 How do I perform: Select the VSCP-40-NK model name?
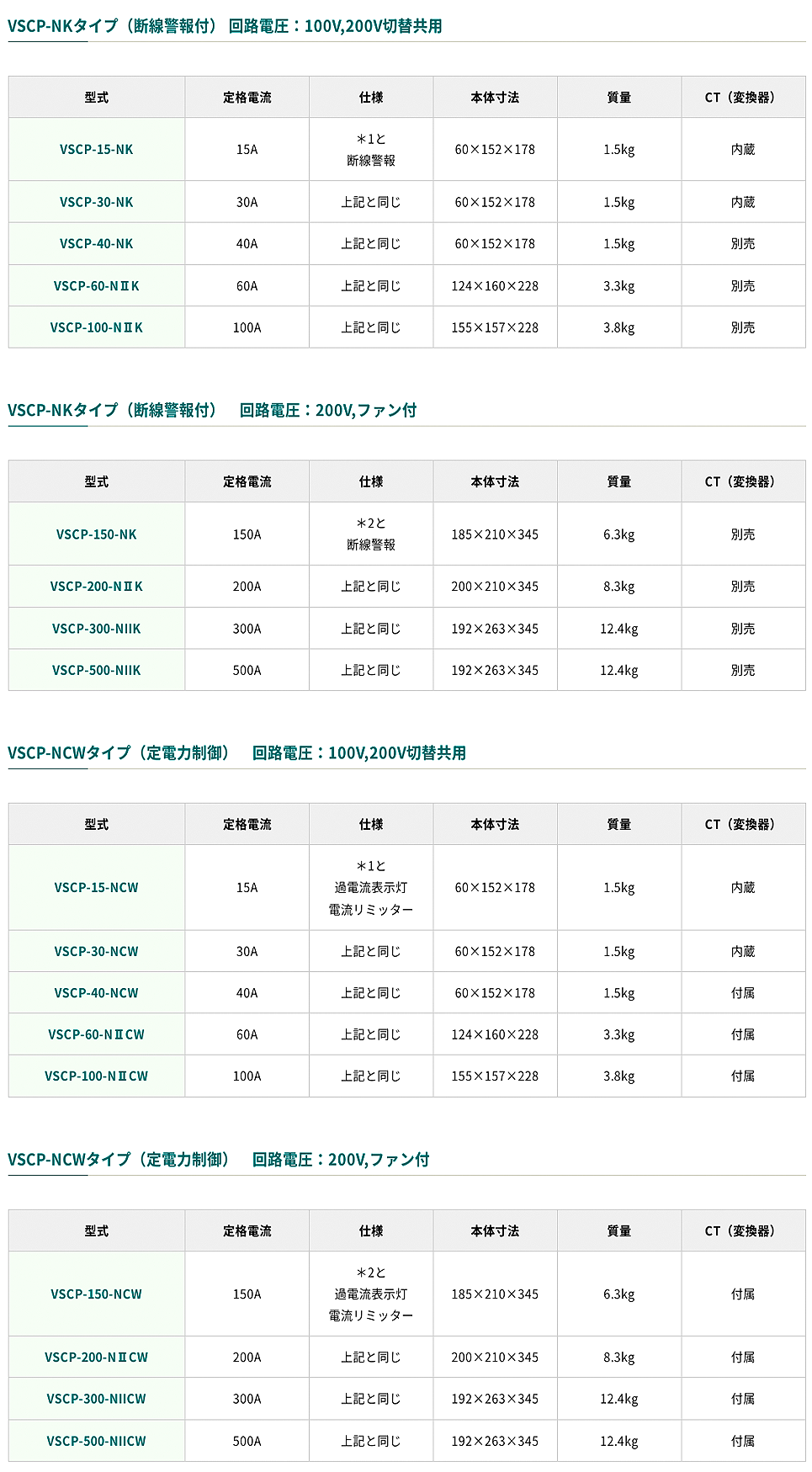tap(96, 244)
